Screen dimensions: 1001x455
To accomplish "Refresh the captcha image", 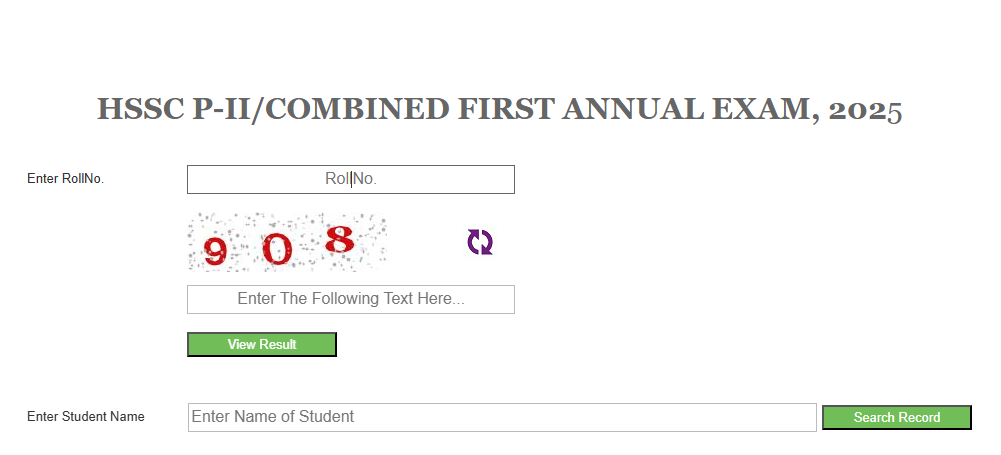I will tap(480, 242).
